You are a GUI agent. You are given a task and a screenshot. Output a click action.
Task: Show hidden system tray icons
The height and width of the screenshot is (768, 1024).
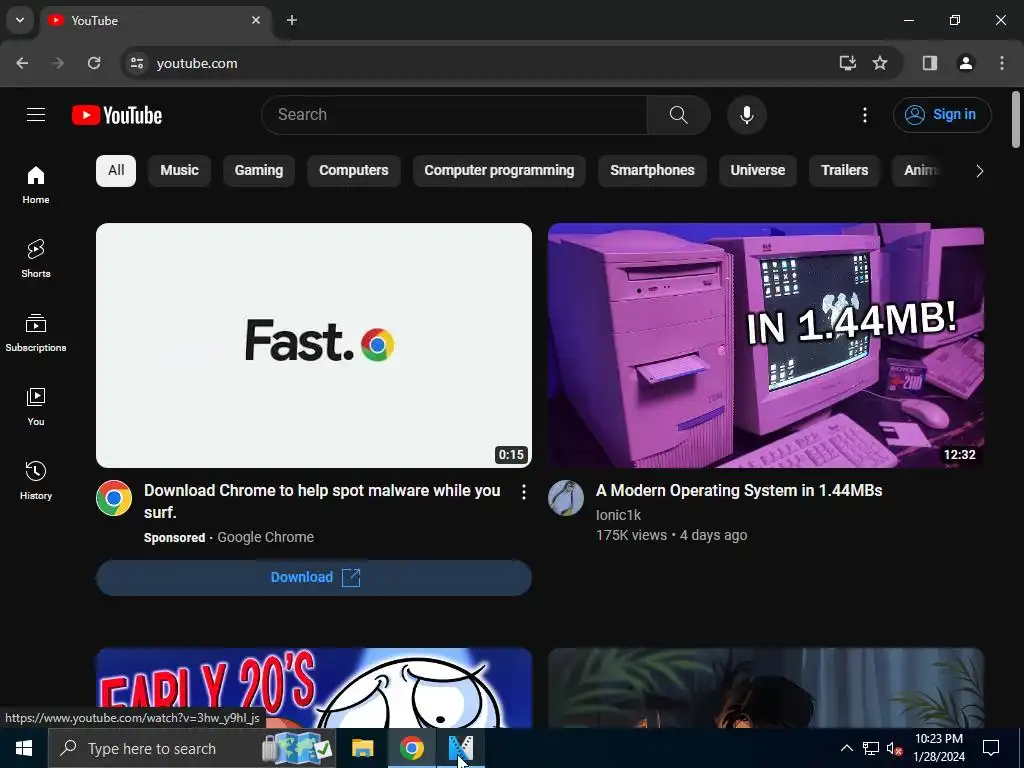[x=846, y=748]
